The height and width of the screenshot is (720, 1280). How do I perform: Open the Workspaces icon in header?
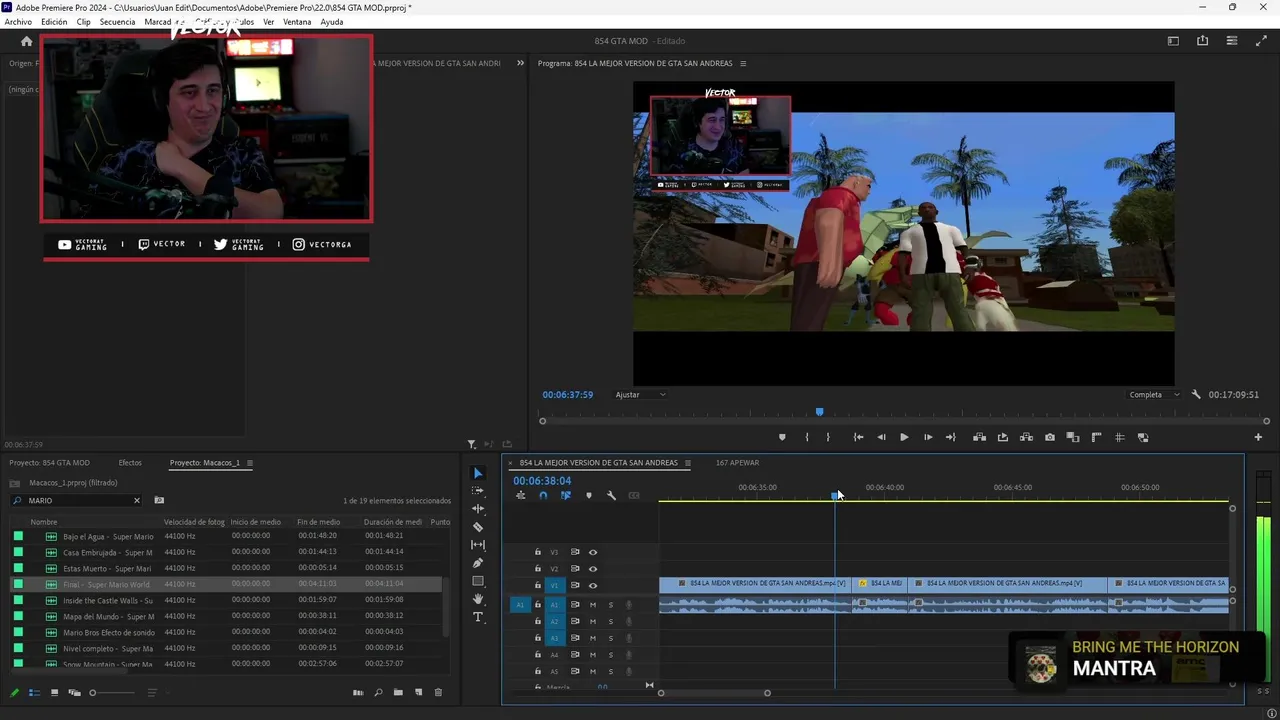click(1173, 41)
